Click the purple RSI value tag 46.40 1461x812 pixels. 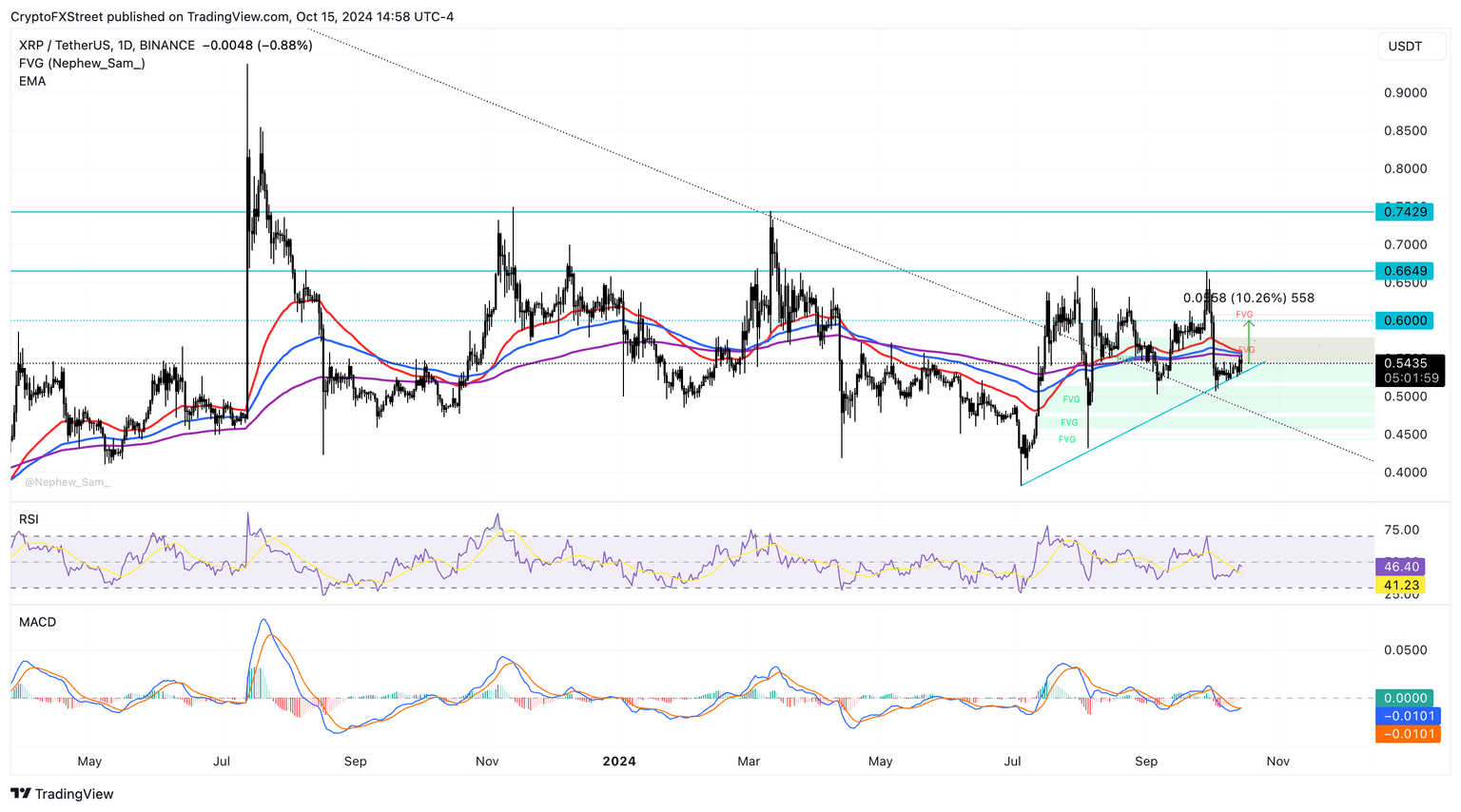pyautogui.click(x=1405, y=567)
